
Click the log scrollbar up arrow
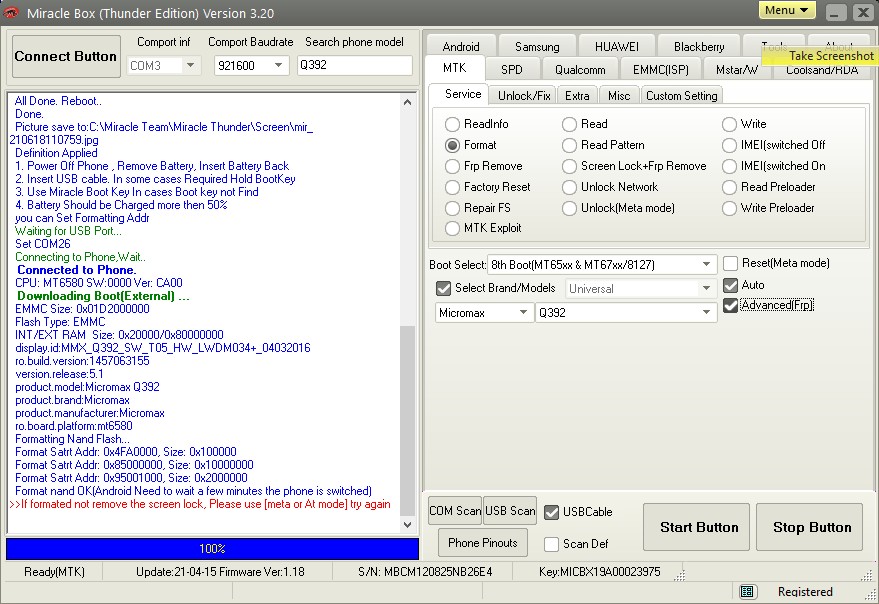[x=408, y=102]
